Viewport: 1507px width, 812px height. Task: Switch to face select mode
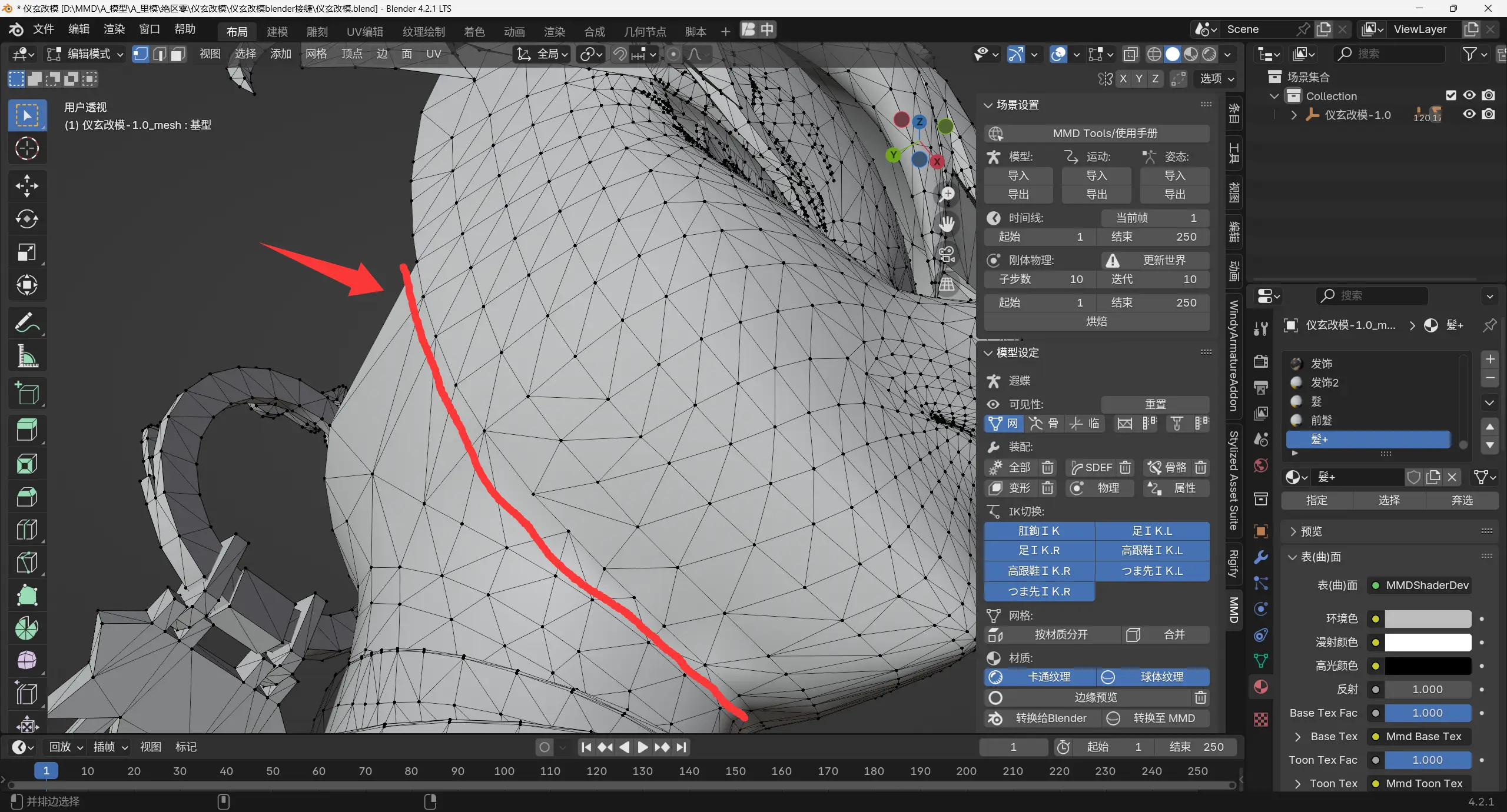click(x=178, y=55)
